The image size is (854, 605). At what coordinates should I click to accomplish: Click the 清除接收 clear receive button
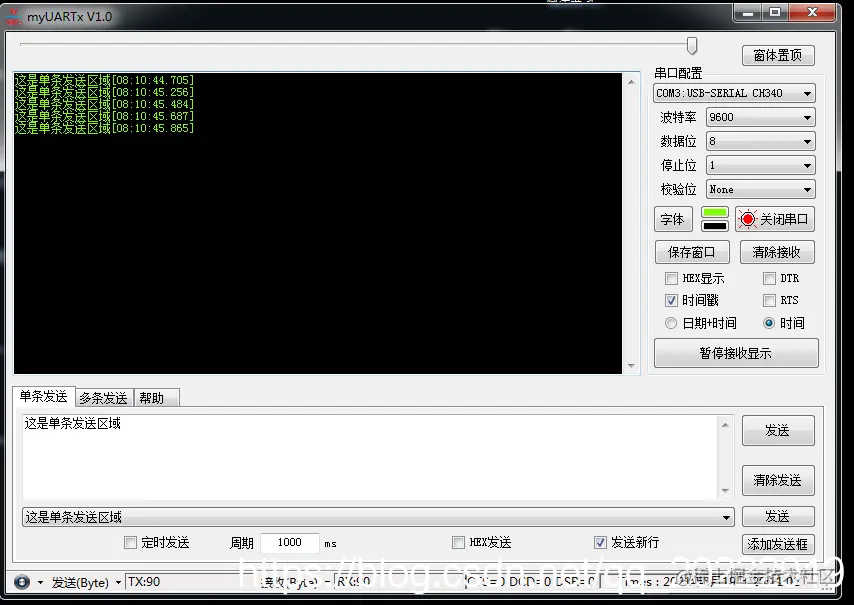point(777,252)
